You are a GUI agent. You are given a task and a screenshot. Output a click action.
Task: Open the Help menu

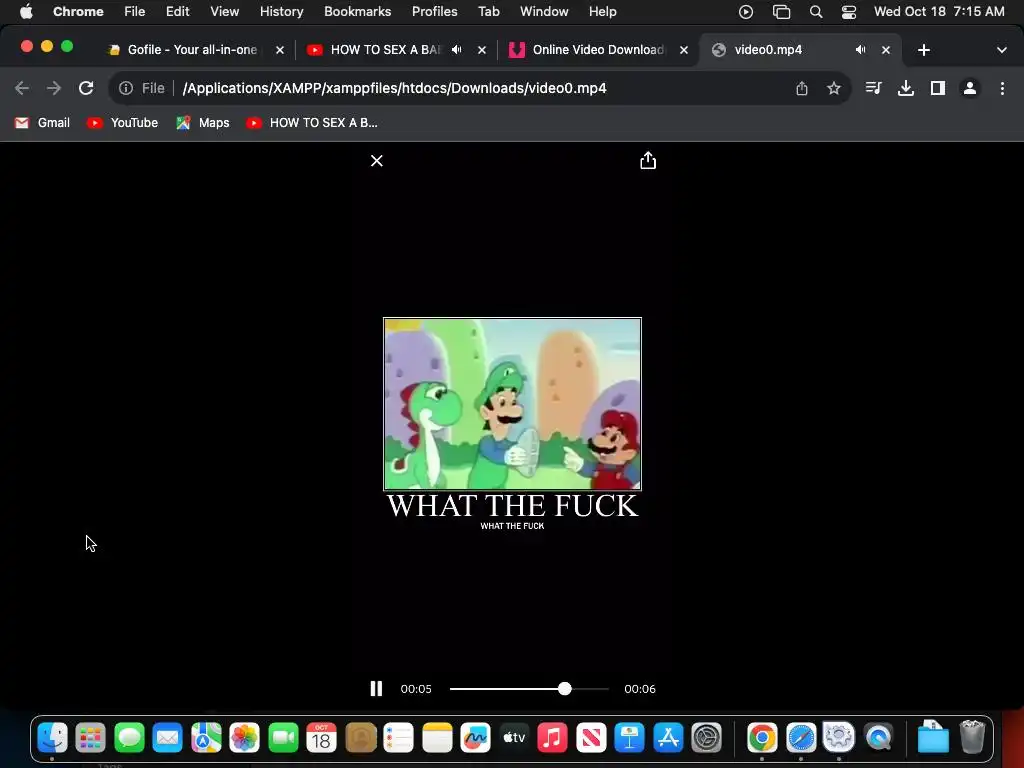[602, 12]
